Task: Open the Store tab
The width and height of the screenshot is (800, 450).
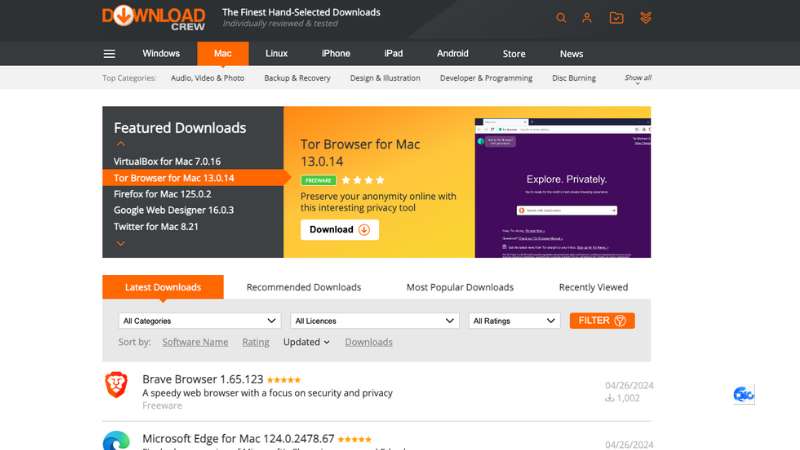Action: (x=514, y=54)
